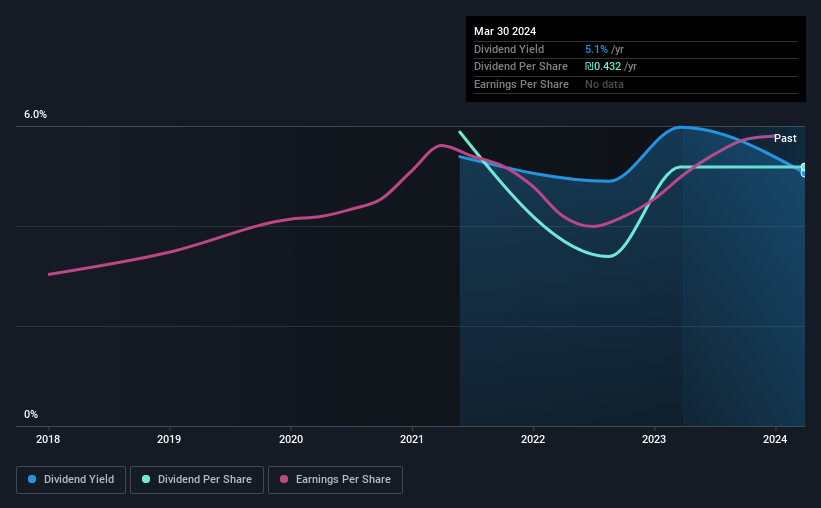Toggle the Dividend Per Share legend button
The width and height of the screenshot is (821, 508).
(197, 480)
